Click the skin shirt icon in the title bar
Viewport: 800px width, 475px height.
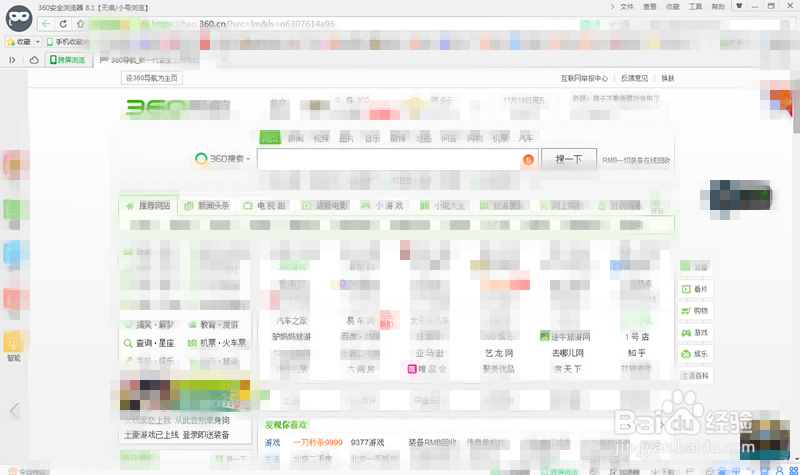coord(738,6)
